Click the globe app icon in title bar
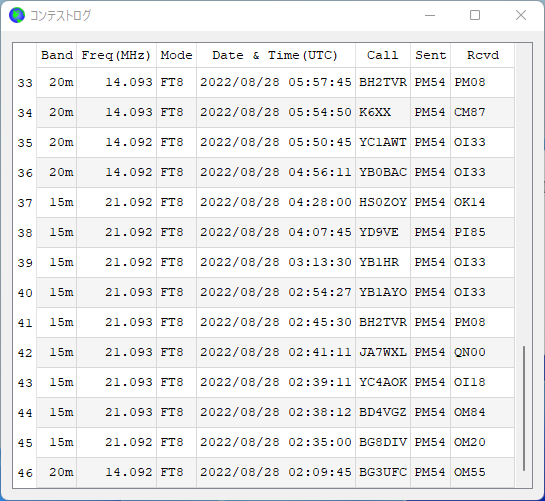545x501 pixels. click(x=17, y=15)
